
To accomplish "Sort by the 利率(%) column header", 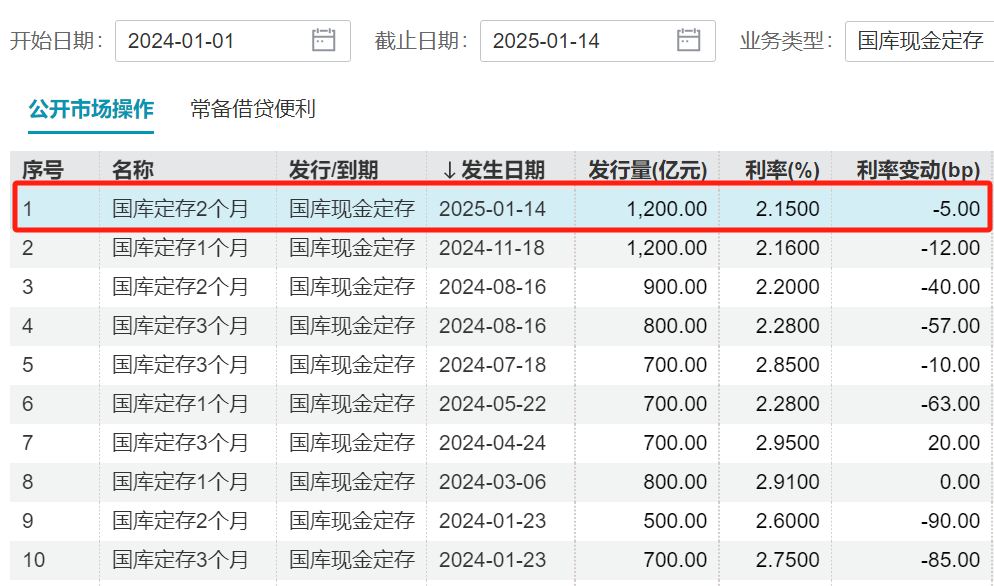I will [782, 170].
